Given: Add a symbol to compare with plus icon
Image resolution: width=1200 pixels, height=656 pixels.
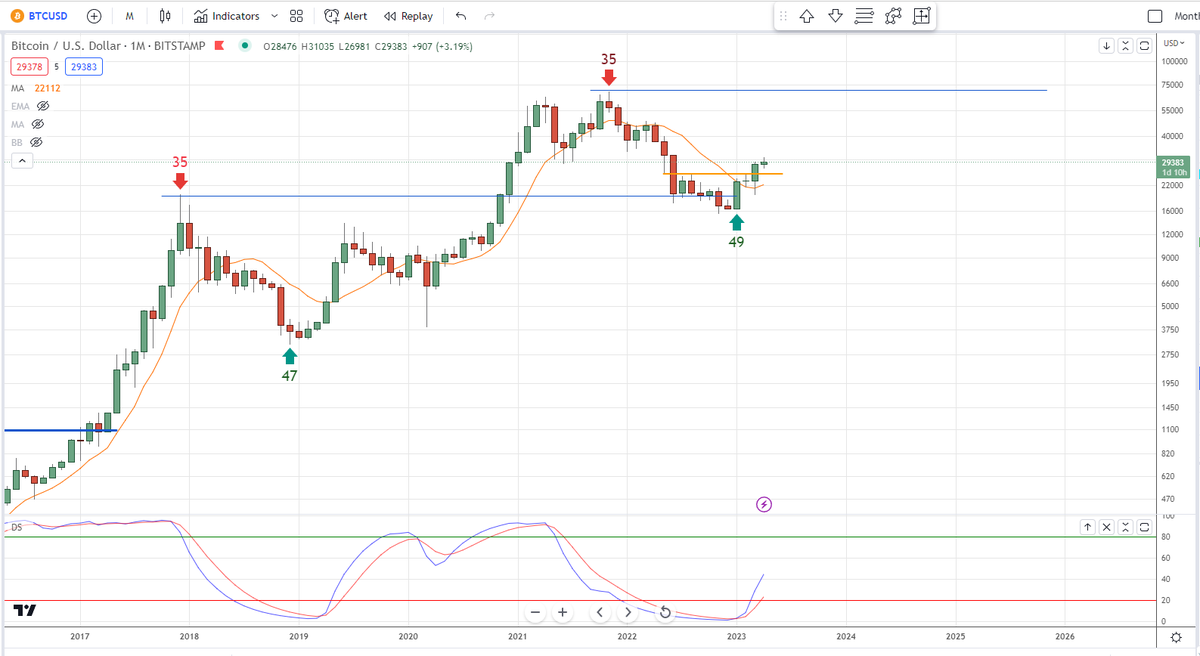Looking at the screenshot, I should (94, 16).
